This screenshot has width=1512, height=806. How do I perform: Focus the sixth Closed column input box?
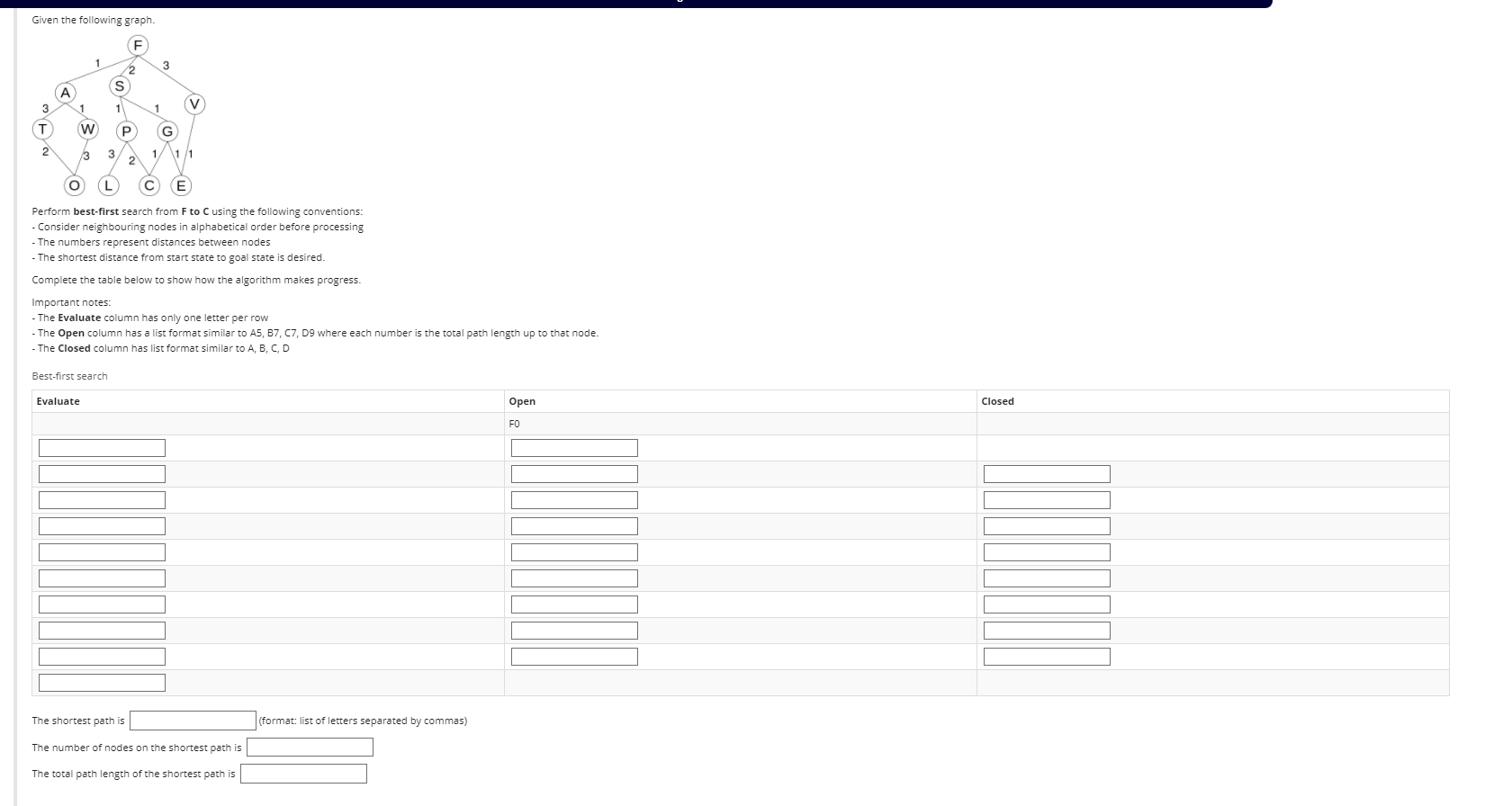coord(1047,604)
